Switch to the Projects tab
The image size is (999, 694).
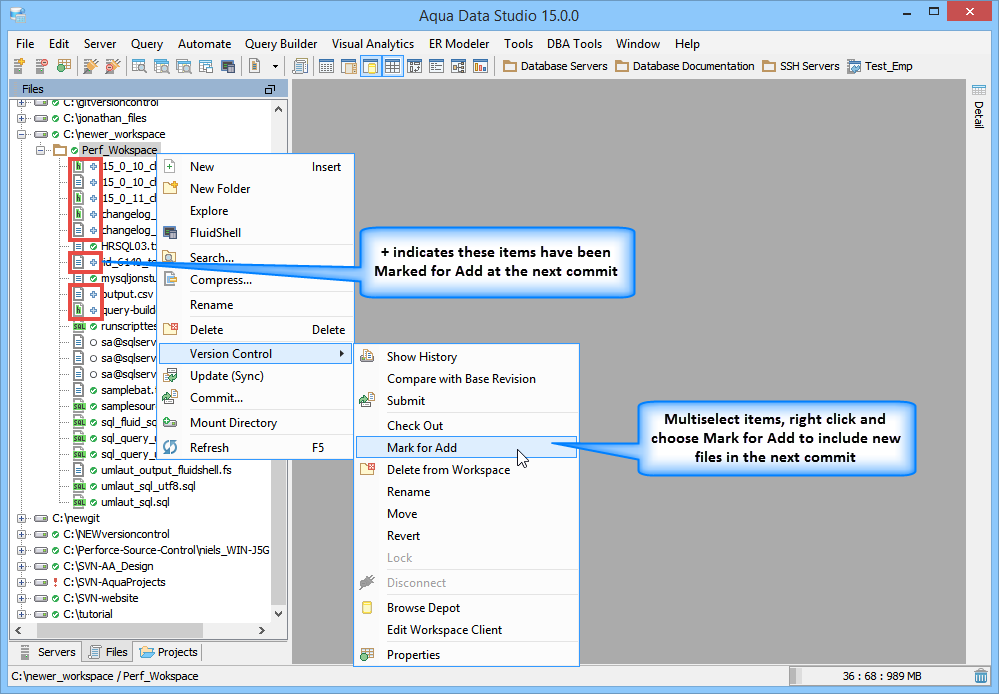(168, 652)
